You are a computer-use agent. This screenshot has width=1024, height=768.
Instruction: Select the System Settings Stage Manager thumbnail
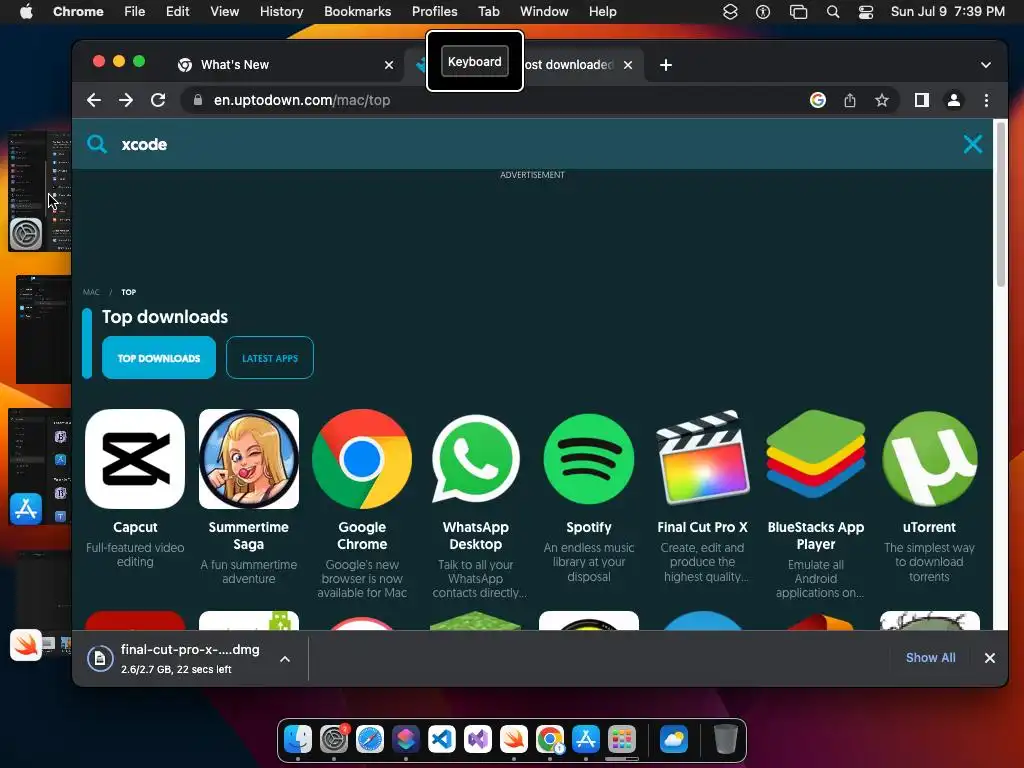point(39,191)
